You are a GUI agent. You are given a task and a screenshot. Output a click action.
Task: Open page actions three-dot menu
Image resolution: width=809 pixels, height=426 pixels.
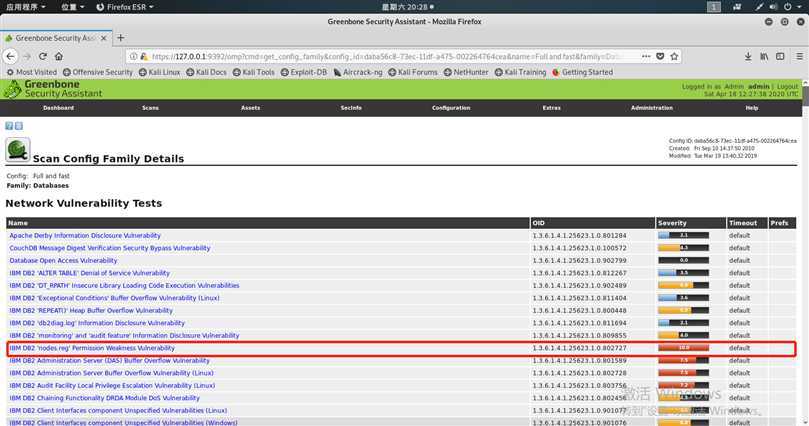[x=646, y=56]
